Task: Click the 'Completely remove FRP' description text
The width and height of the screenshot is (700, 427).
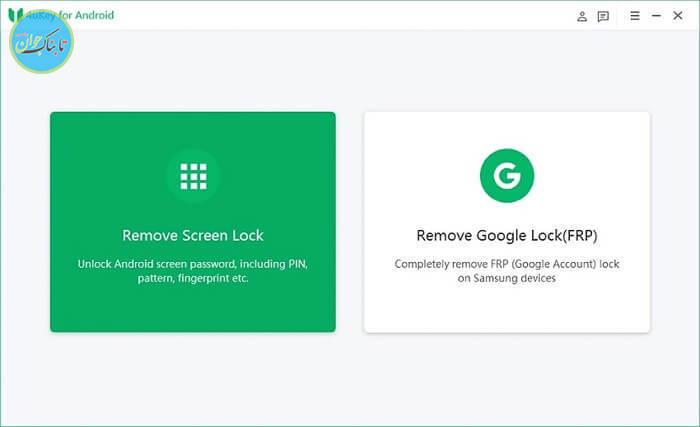Action: coord(507,264)
